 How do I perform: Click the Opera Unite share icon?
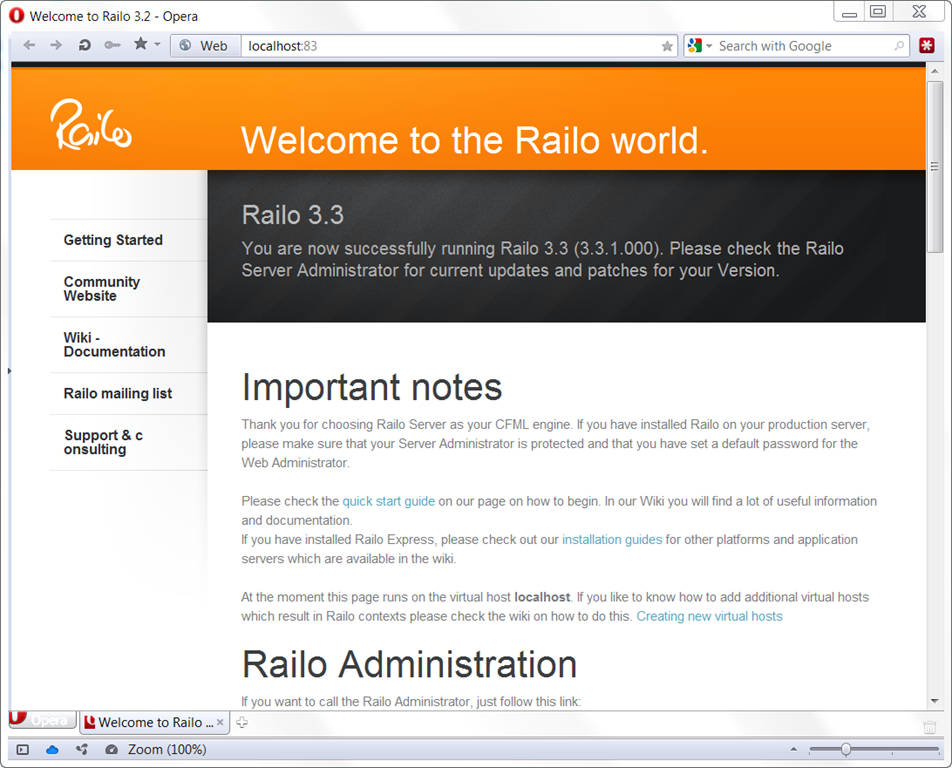[x=82, y=749]
